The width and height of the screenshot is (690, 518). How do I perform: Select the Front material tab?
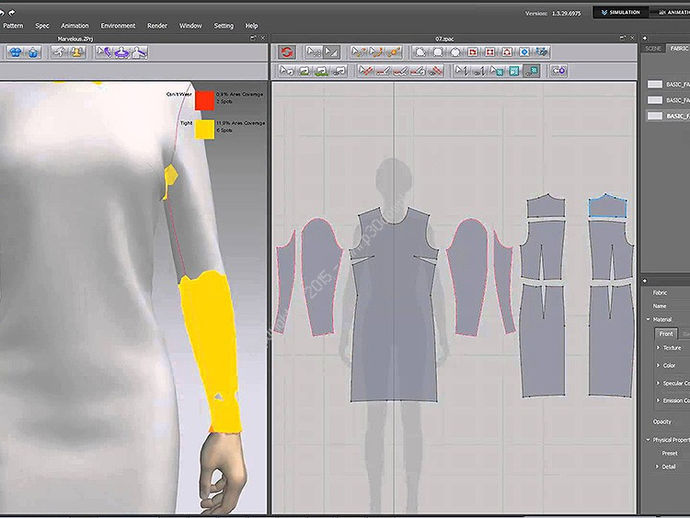pyautogui.click(x=666, y=334)
